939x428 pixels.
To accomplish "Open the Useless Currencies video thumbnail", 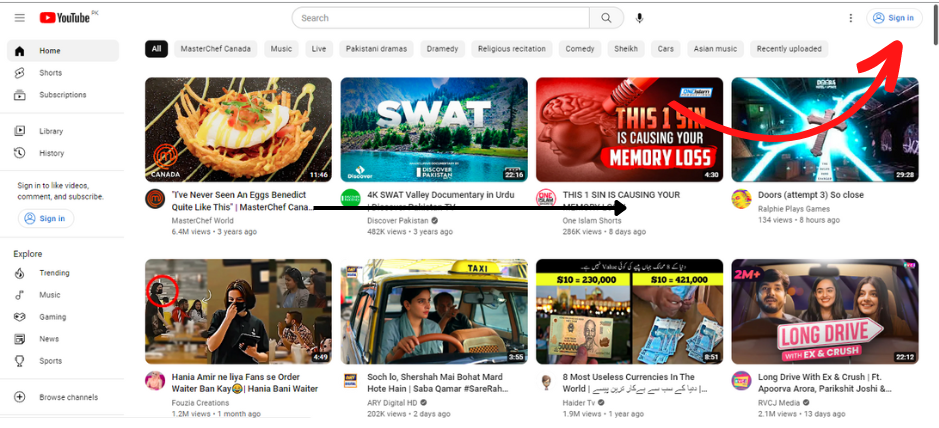I will (x=629, y=311).
